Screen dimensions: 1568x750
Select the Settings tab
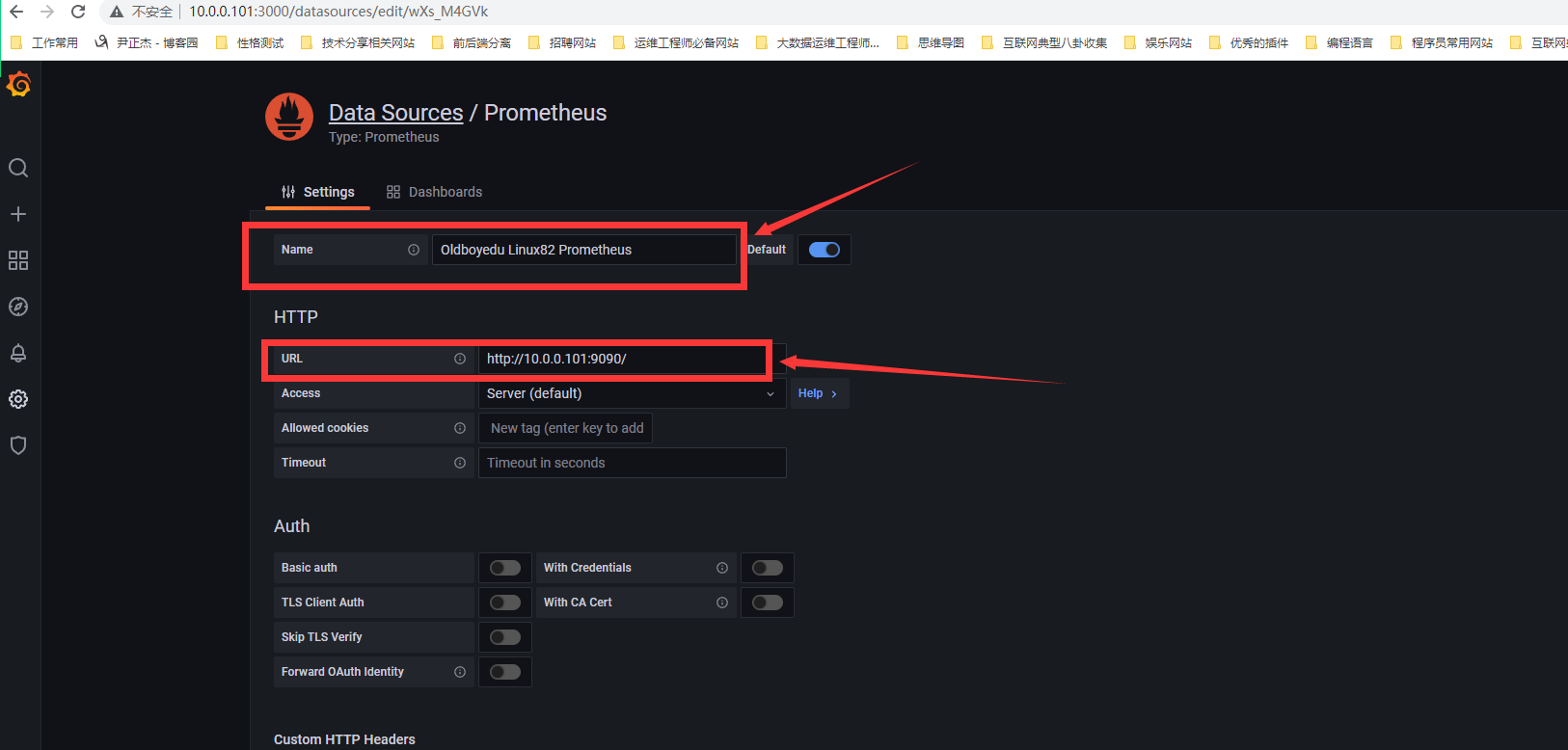[x=318, y=192]
